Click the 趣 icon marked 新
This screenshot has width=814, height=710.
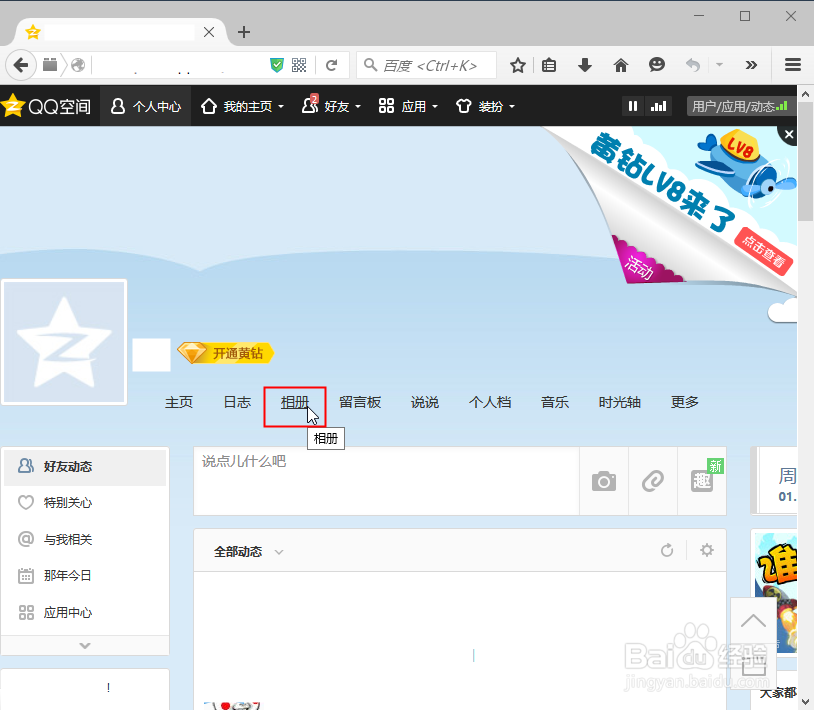[702, 481]
